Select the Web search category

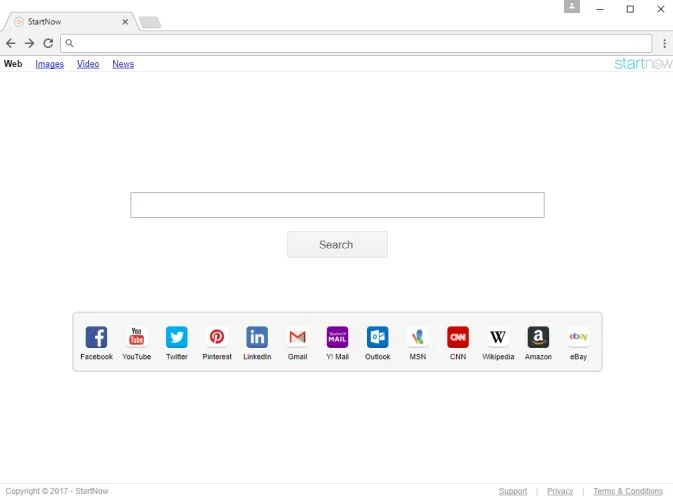(13, 64)
